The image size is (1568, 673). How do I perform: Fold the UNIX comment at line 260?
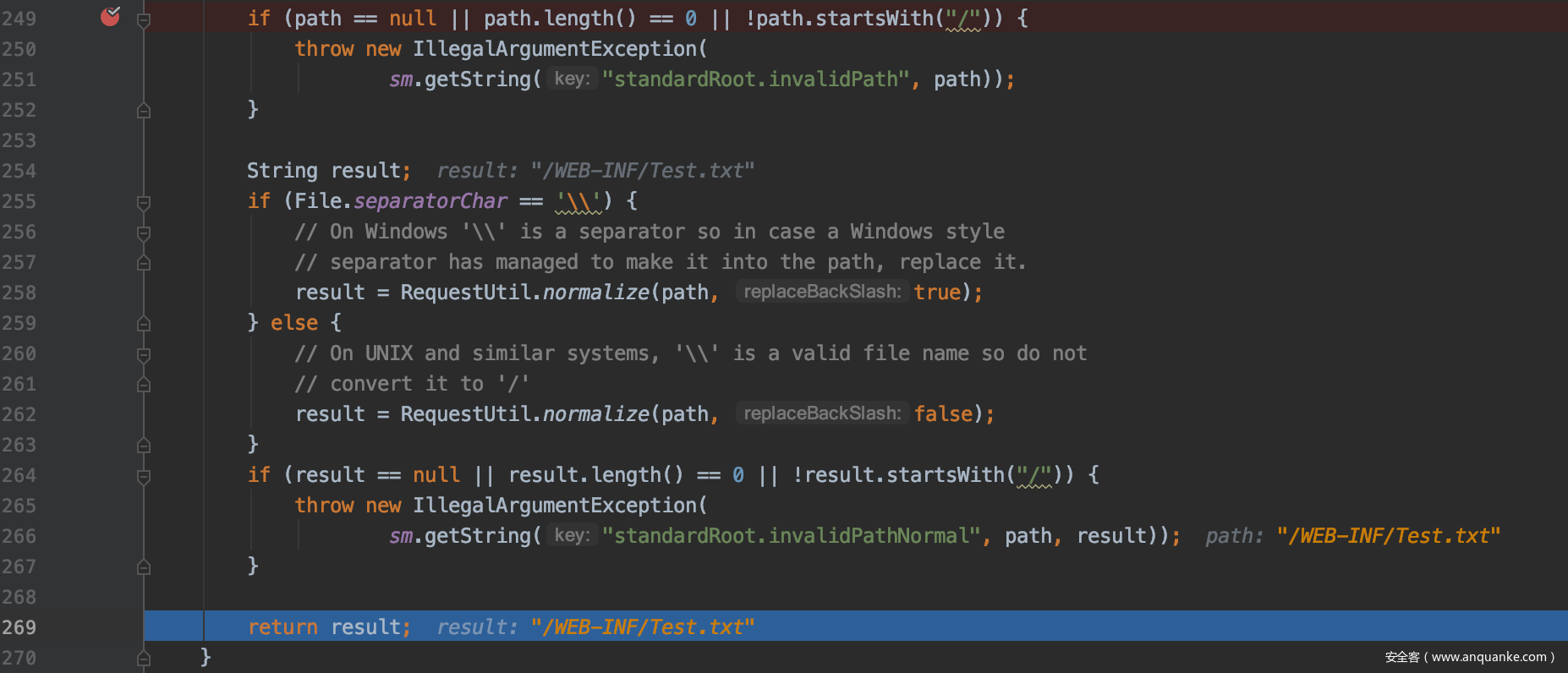tap(144, 354)
